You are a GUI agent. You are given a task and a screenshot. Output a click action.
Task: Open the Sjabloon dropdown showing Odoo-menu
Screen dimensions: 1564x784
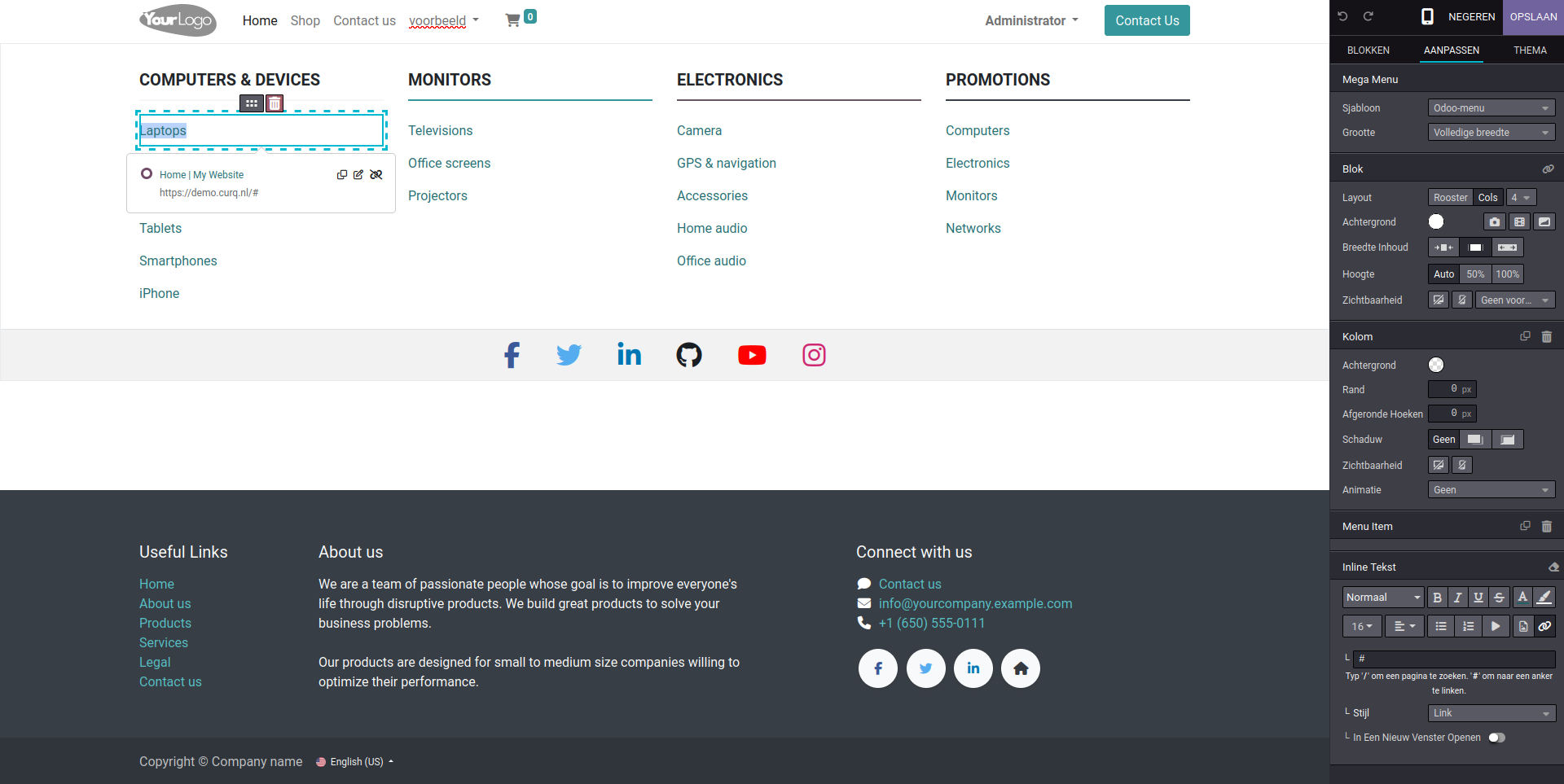point(1491,107)
